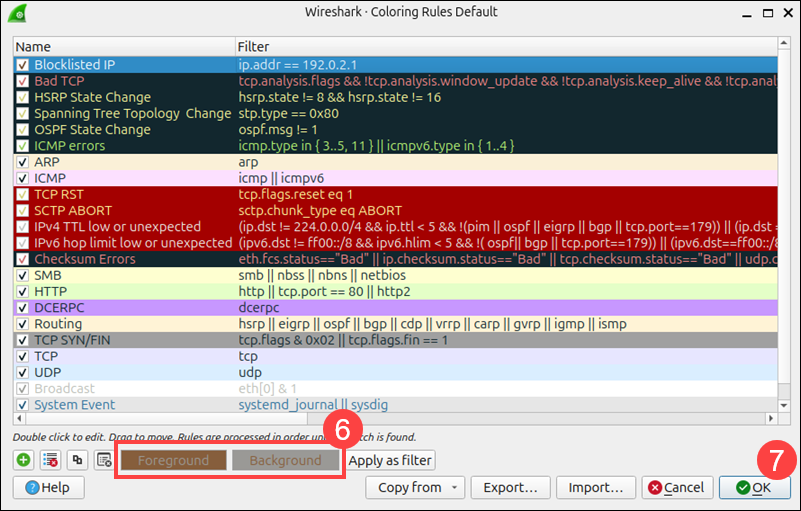Click horizontal scrollbar right arrow
The height and width of the screenshot is (511, 801).
(x=771, y=419)
